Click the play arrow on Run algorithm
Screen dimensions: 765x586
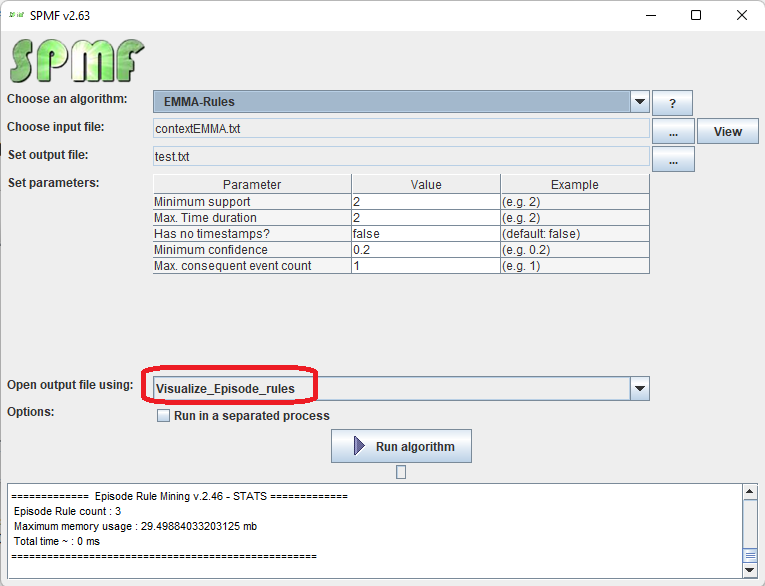click(x=359, y=447)
